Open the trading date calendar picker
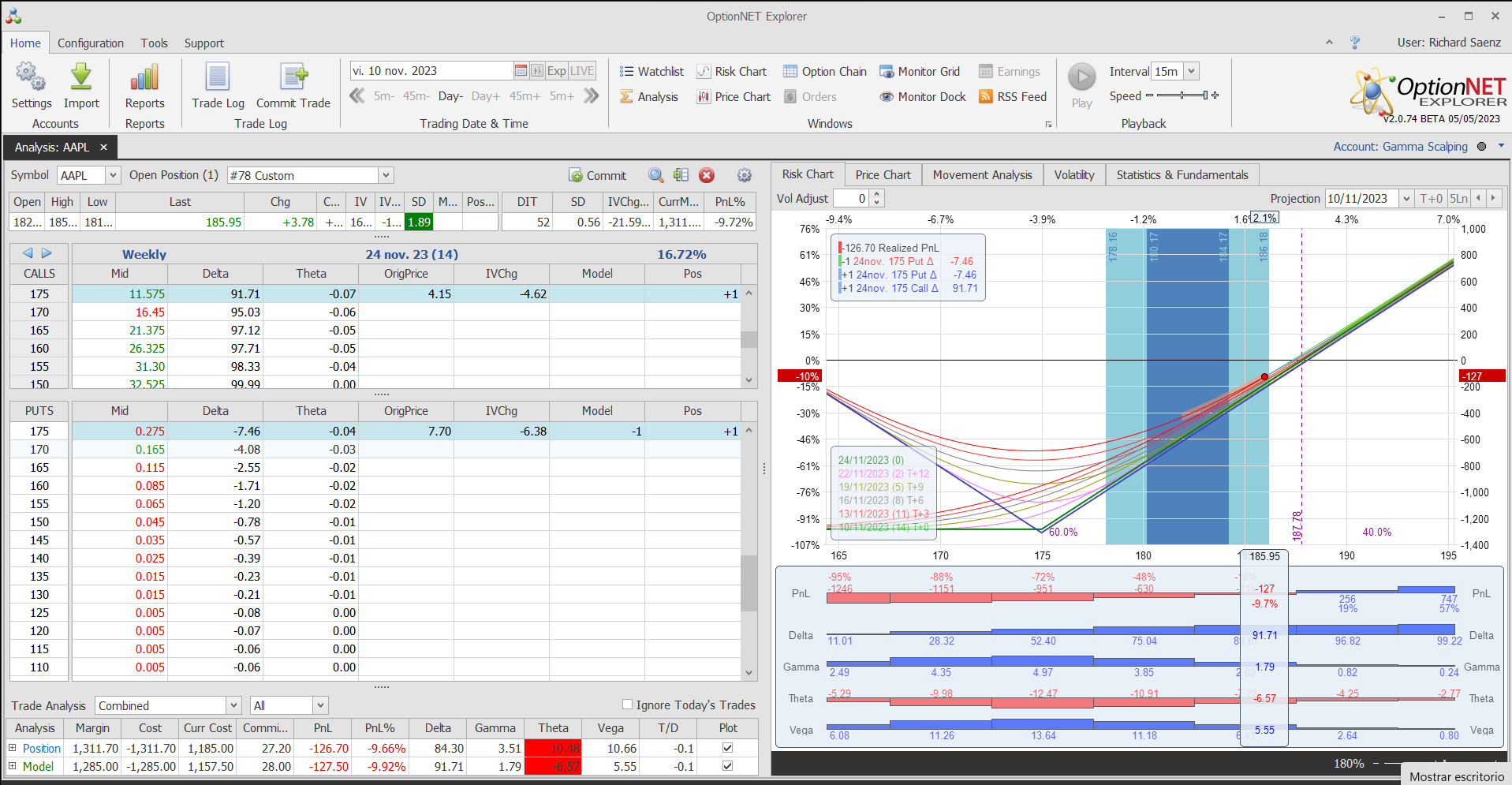This screenshot has width=1512, height=785. point(521,71)
